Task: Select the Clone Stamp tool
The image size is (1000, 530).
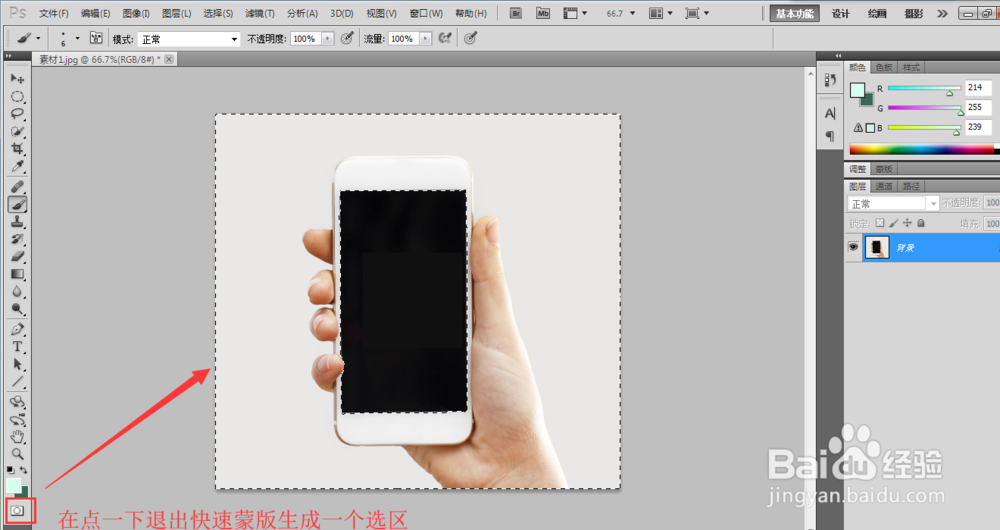Action: [17, 222]
